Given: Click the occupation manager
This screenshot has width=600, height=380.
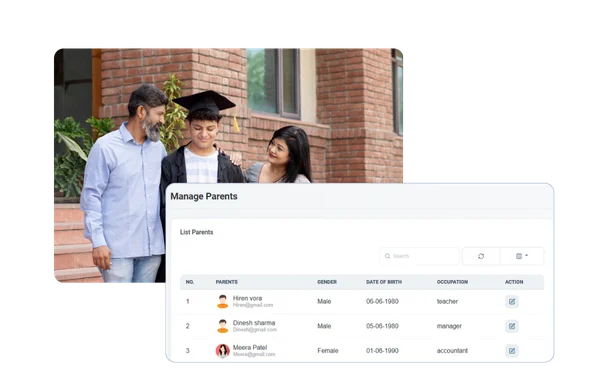Looking at the screenshot, I should (x=449, y=326).
